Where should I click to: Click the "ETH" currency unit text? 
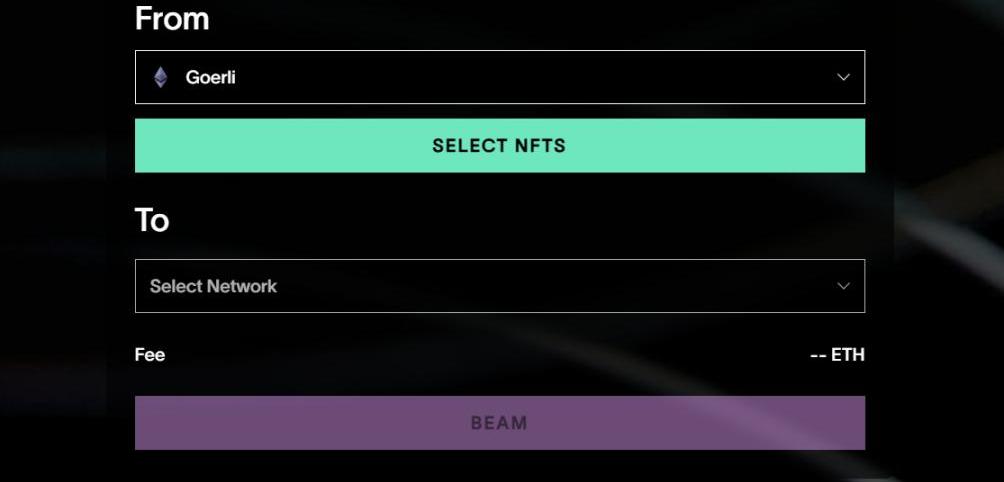pos(848,355)
